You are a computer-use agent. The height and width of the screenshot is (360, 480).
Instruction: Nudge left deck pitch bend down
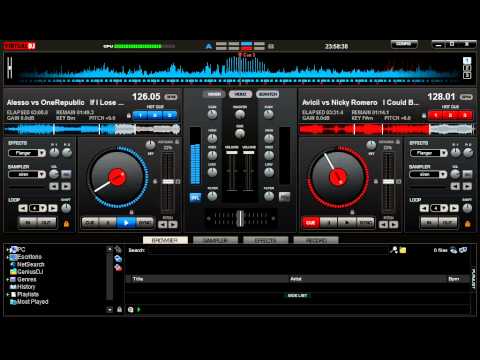[162, 225]
